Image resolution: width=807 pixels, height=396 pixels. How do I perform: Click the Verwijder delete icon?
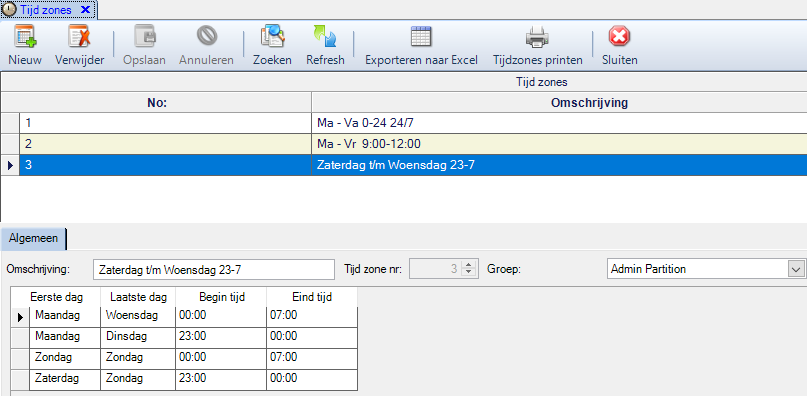[x=79, y=37]
